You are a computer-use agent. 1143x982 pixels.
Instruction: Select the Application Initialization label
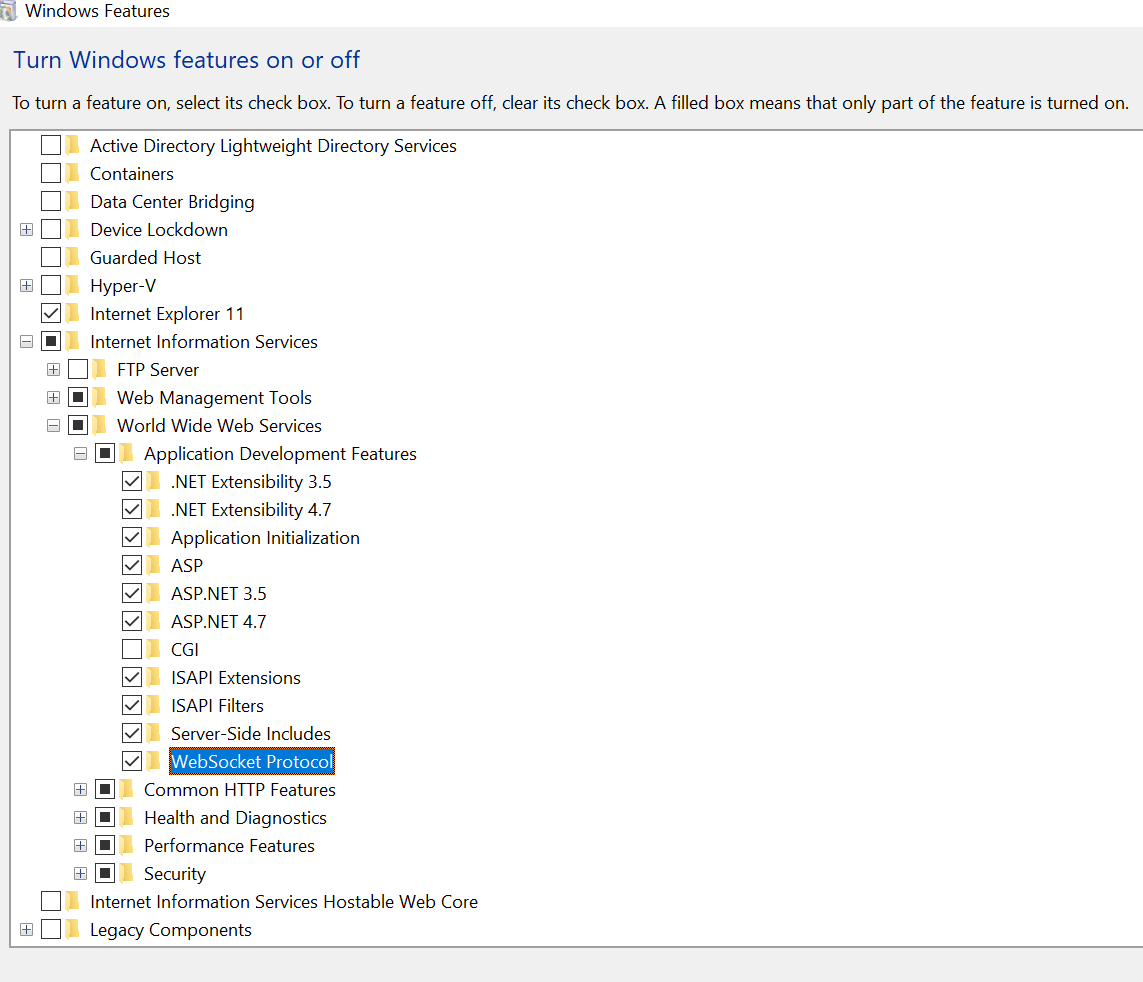tap(265, 538)
